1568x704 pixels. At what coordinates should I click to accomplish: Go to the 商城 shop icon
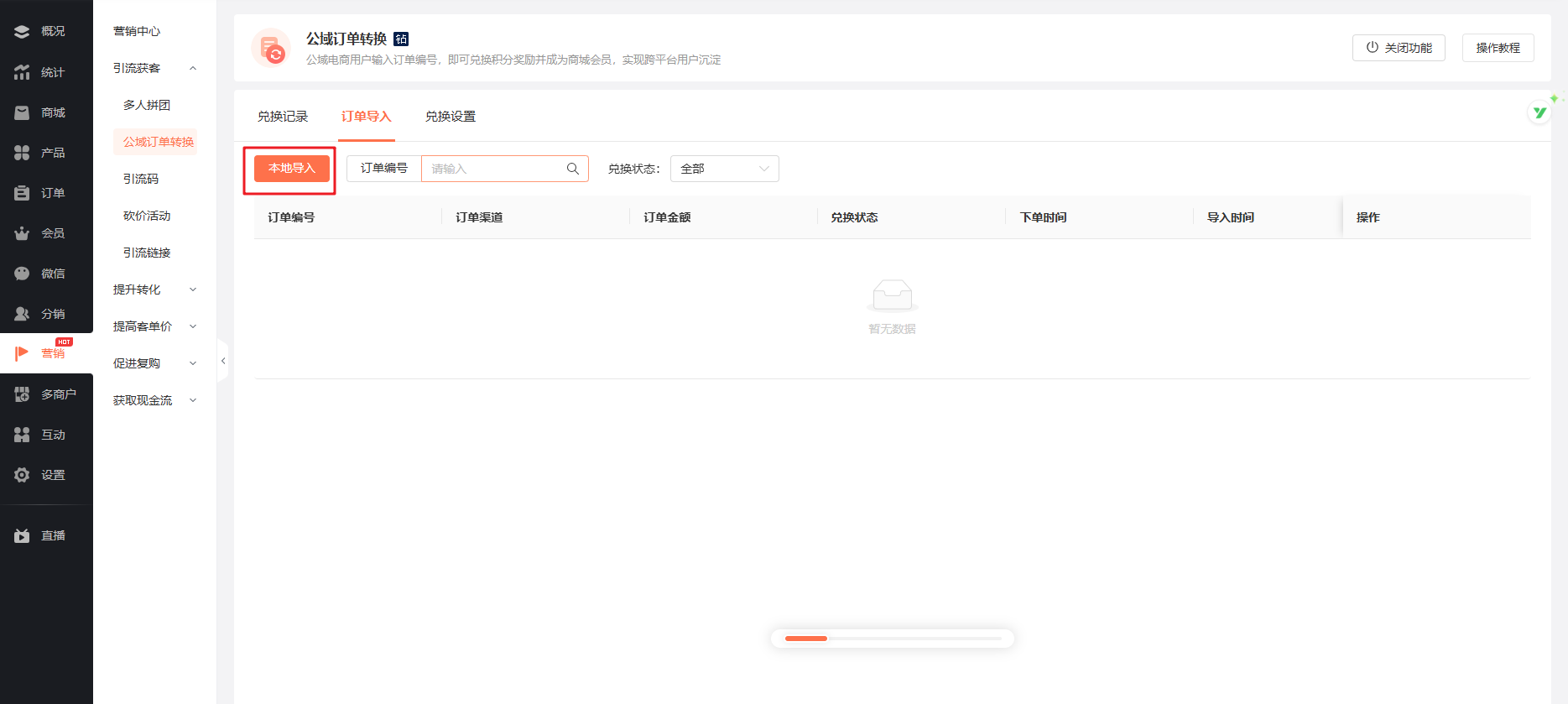[x=23, y=112]
